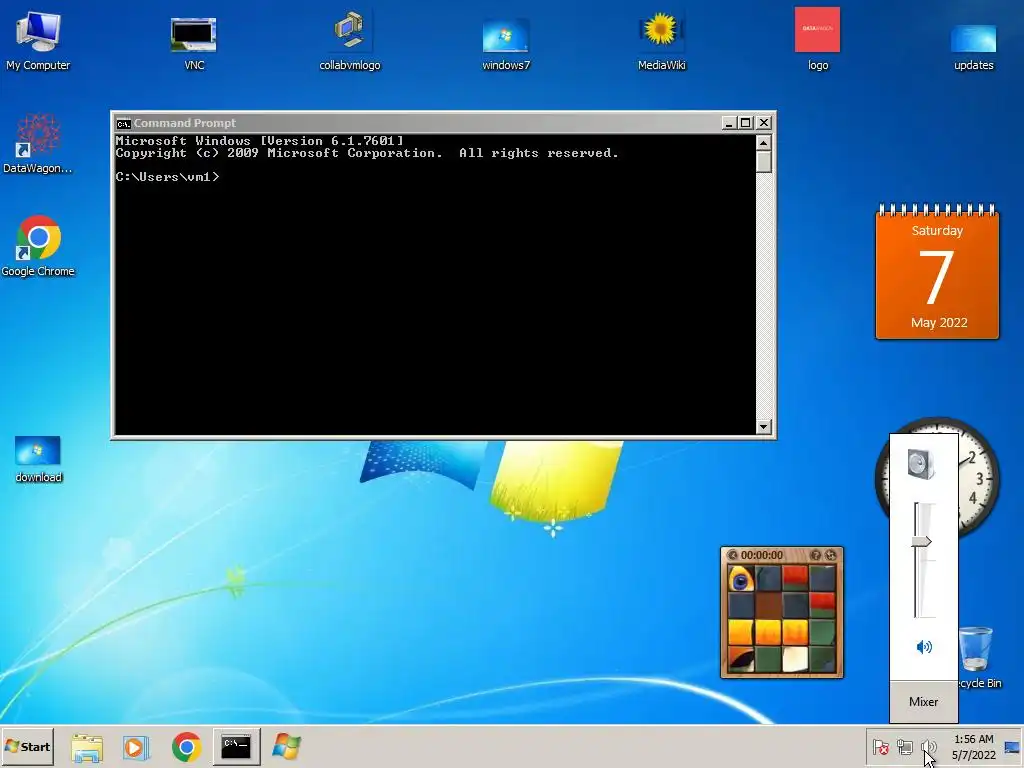Image resolution: width=1024 pixels, height=768 pixels.
Task: Click the puzzle gadget timer pause icon
Action: click(x=732, y=555)
